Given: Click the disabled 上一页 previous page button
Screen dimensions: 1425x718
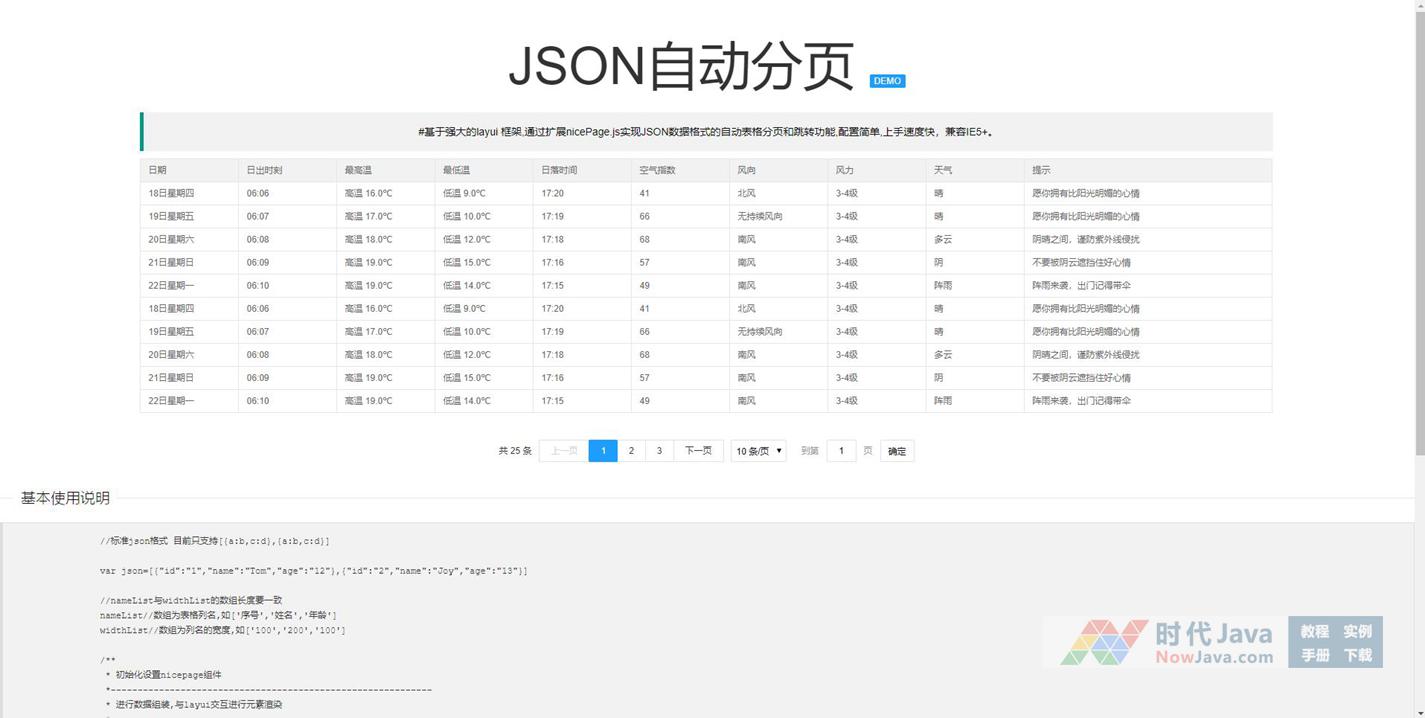Looking at the screenshot, I should 563,451.
